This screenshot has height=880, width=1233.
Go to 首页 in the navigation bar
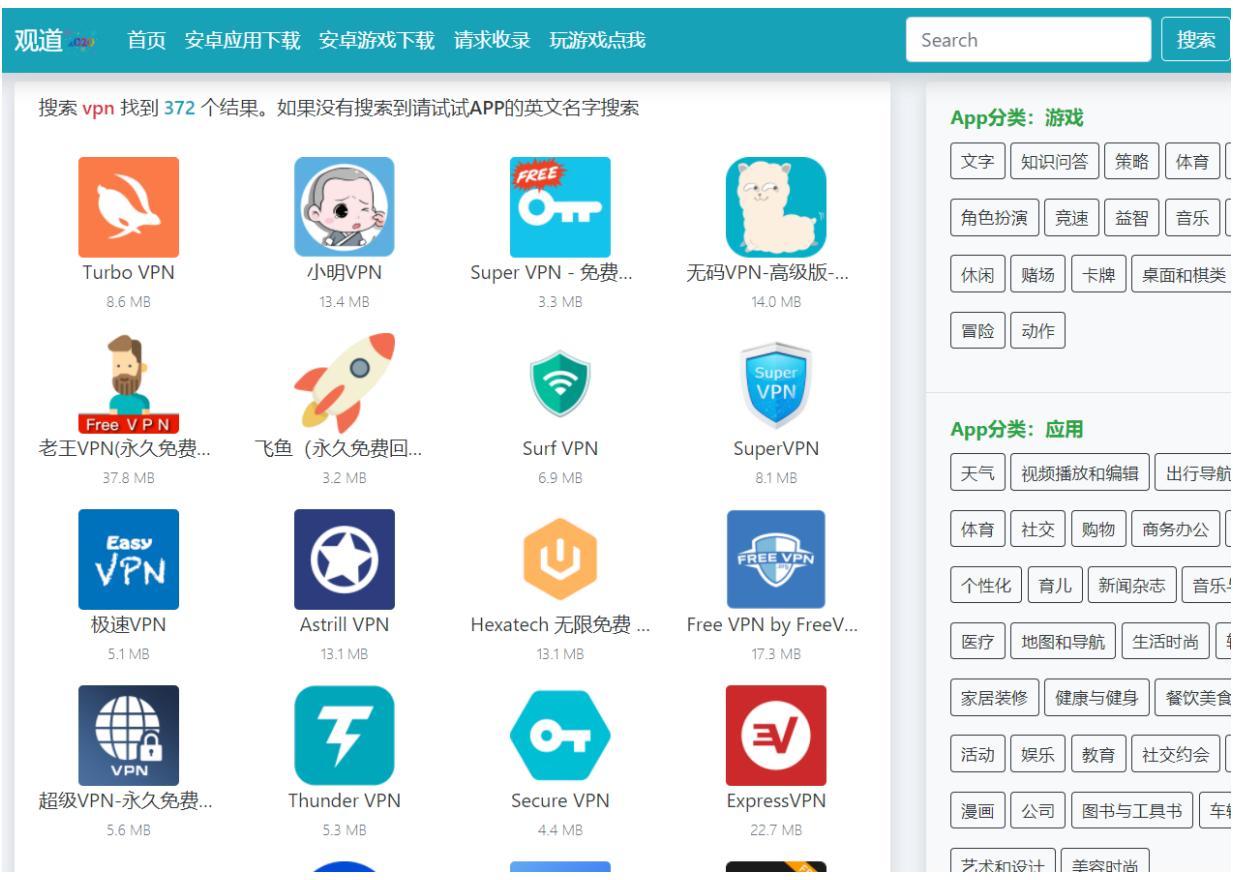[x=147, y=40]
